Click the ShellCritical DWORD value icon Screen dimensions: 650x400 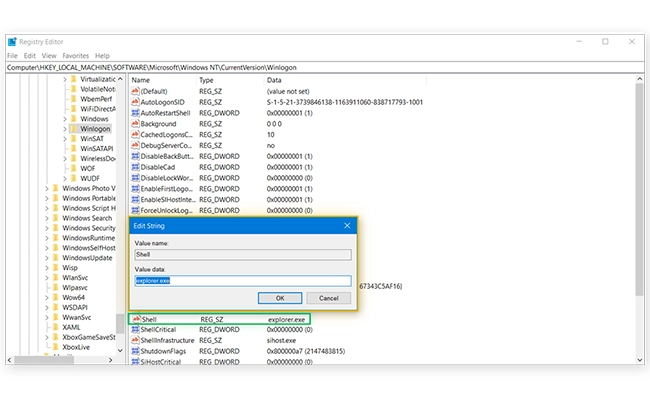click(135, 330)
